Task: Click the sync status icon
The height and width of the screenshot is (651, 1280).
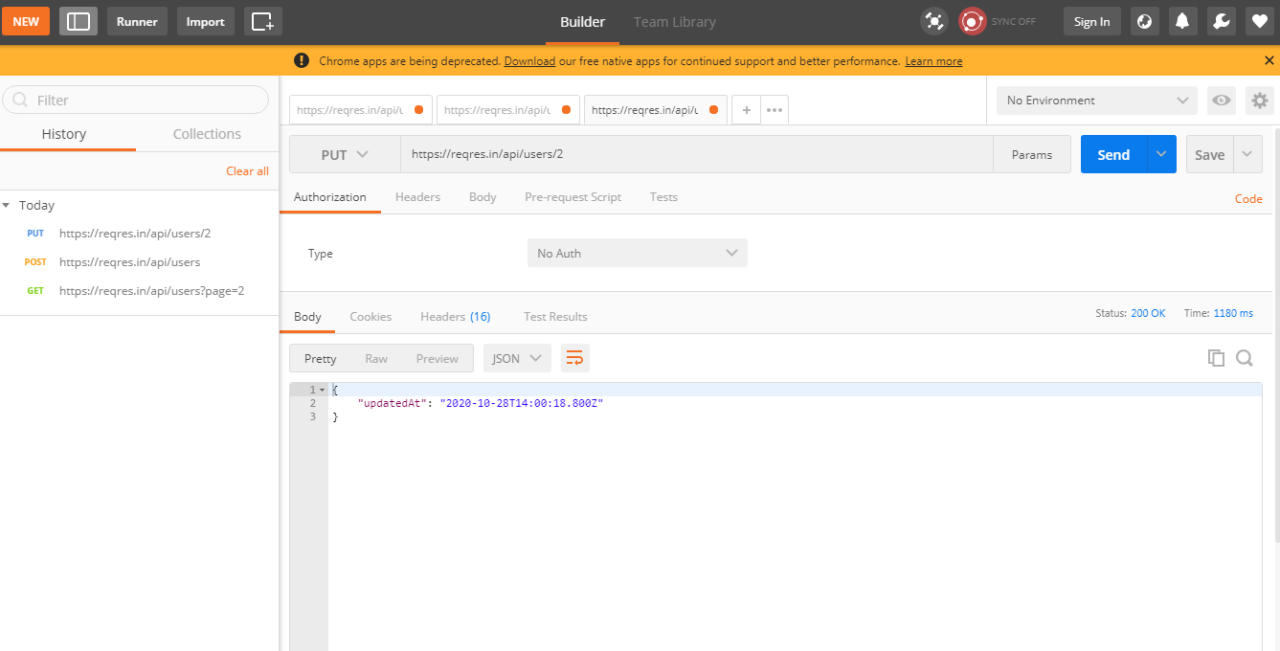Action: (x=972, y=21)
